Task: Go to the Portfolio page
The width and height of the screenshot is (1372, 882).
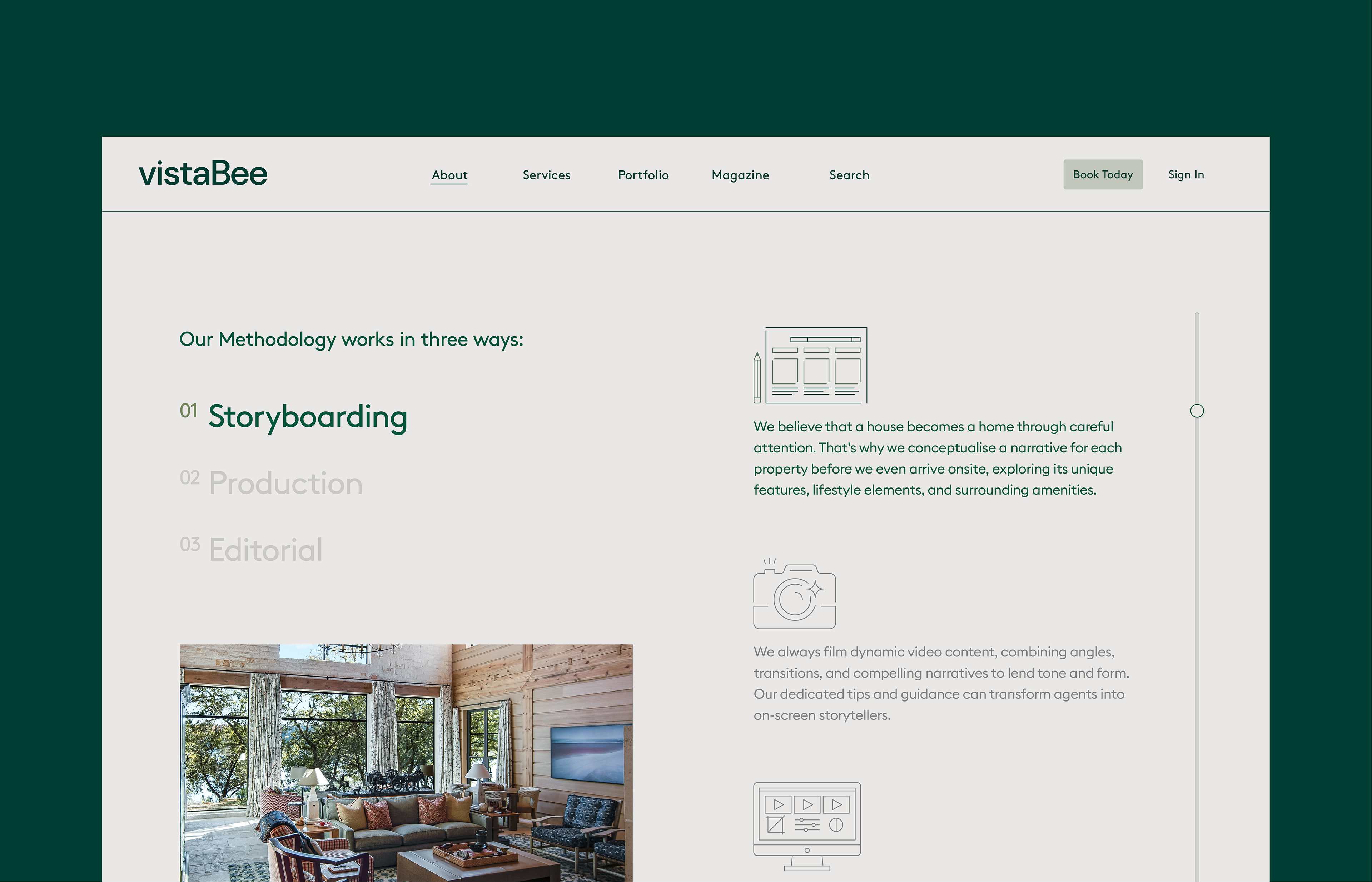Action: tap(643, 175)
